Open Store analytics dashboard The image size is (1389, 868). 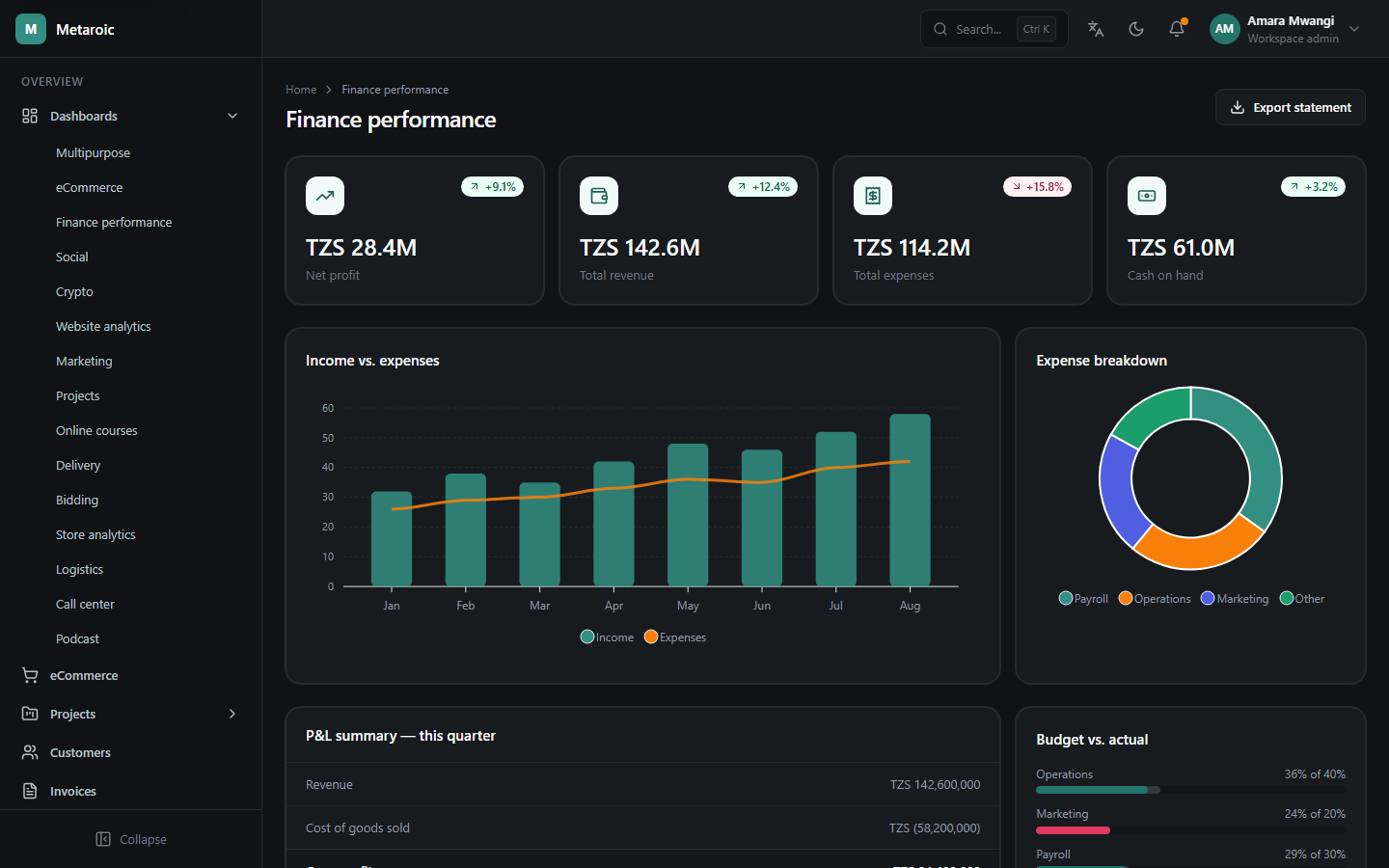click(x=95, y=534)
